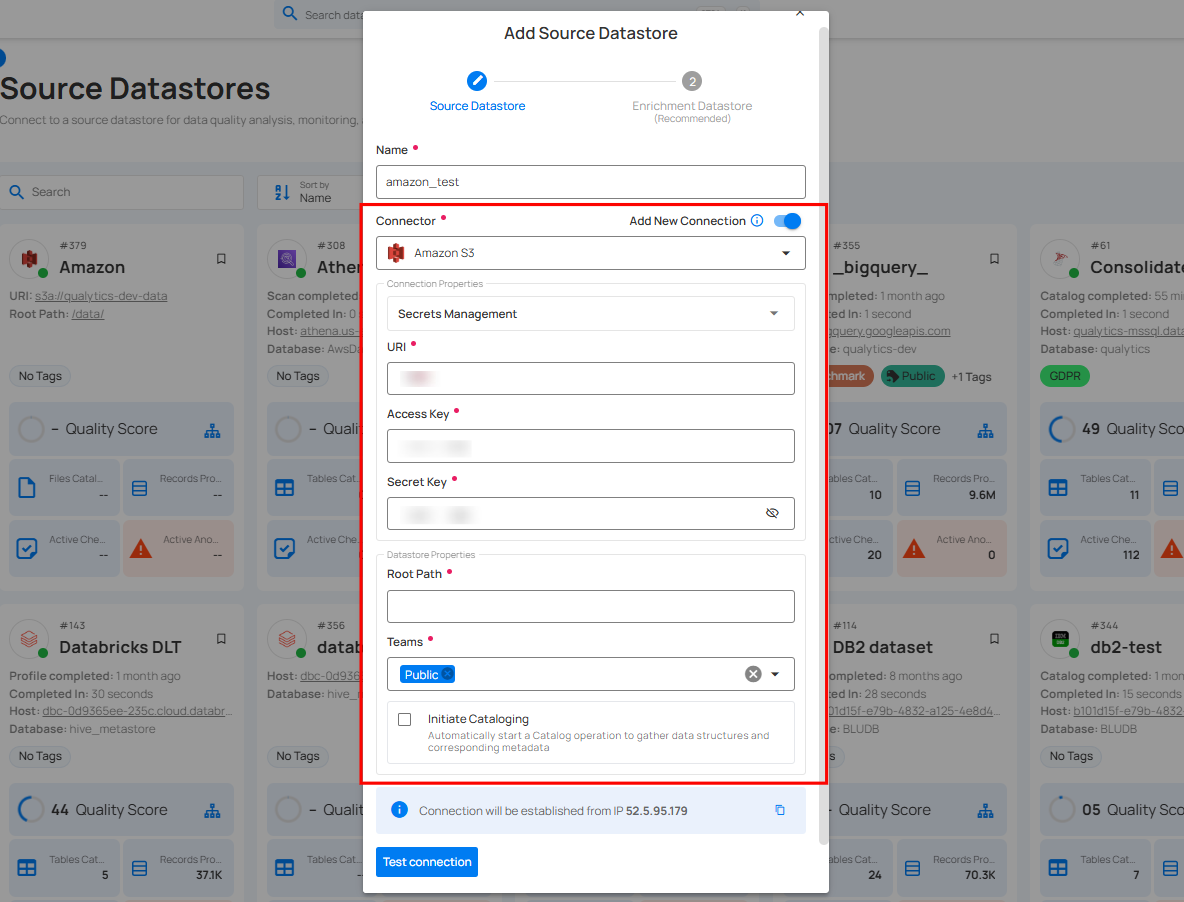Enable the Initiate Cataloging checkbox

(404, 719)
